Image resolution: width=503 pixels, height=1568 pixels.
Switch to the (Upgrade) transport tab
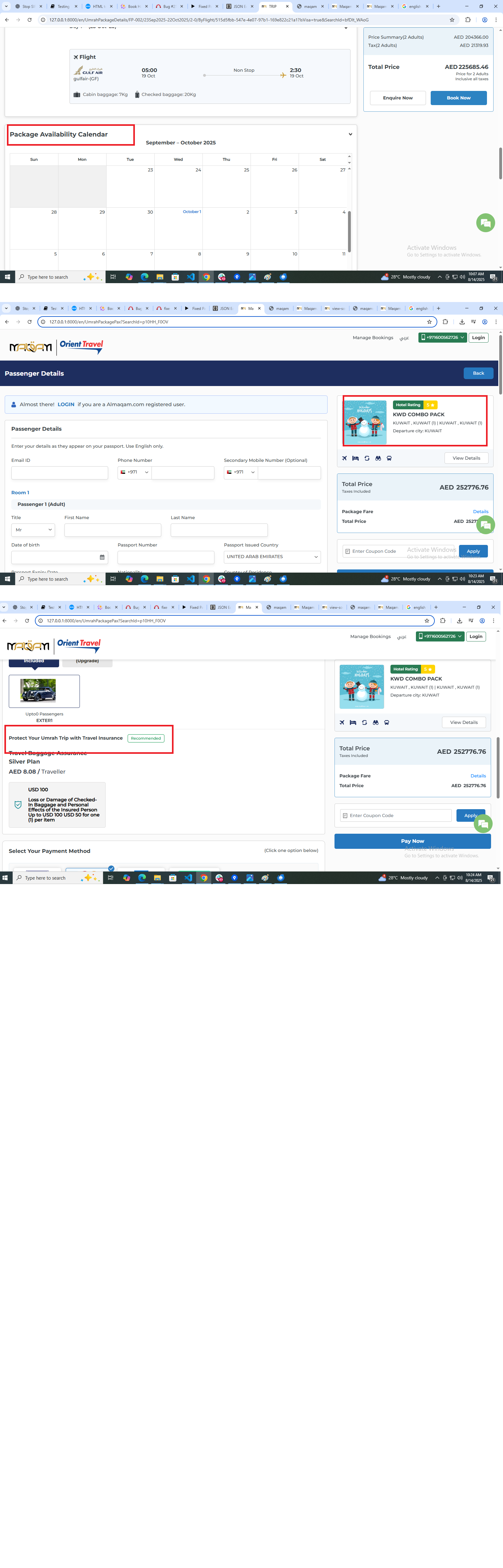[87, 661]
